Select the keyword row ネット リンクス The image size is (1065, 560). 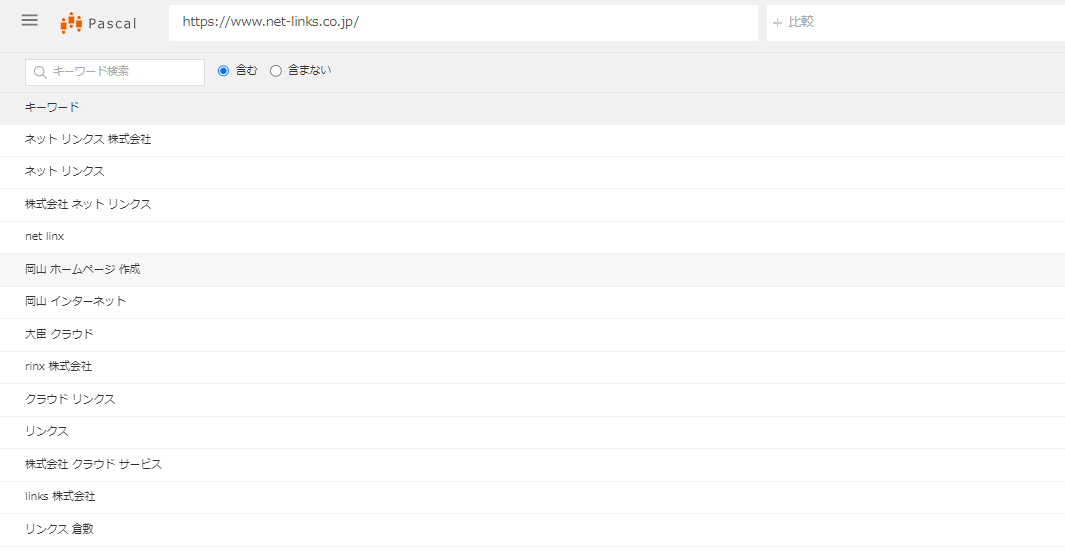[532, 173]
